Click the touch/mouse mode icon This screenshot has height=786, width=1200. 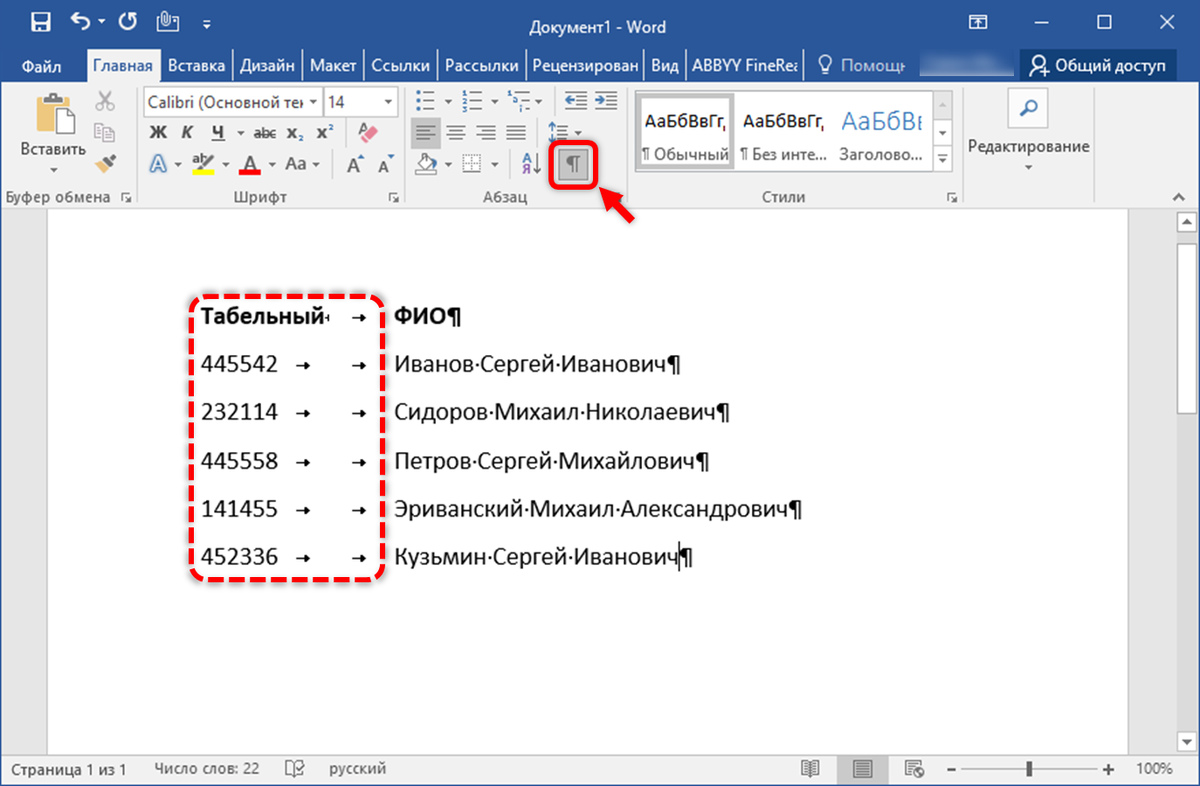(167, 23)
